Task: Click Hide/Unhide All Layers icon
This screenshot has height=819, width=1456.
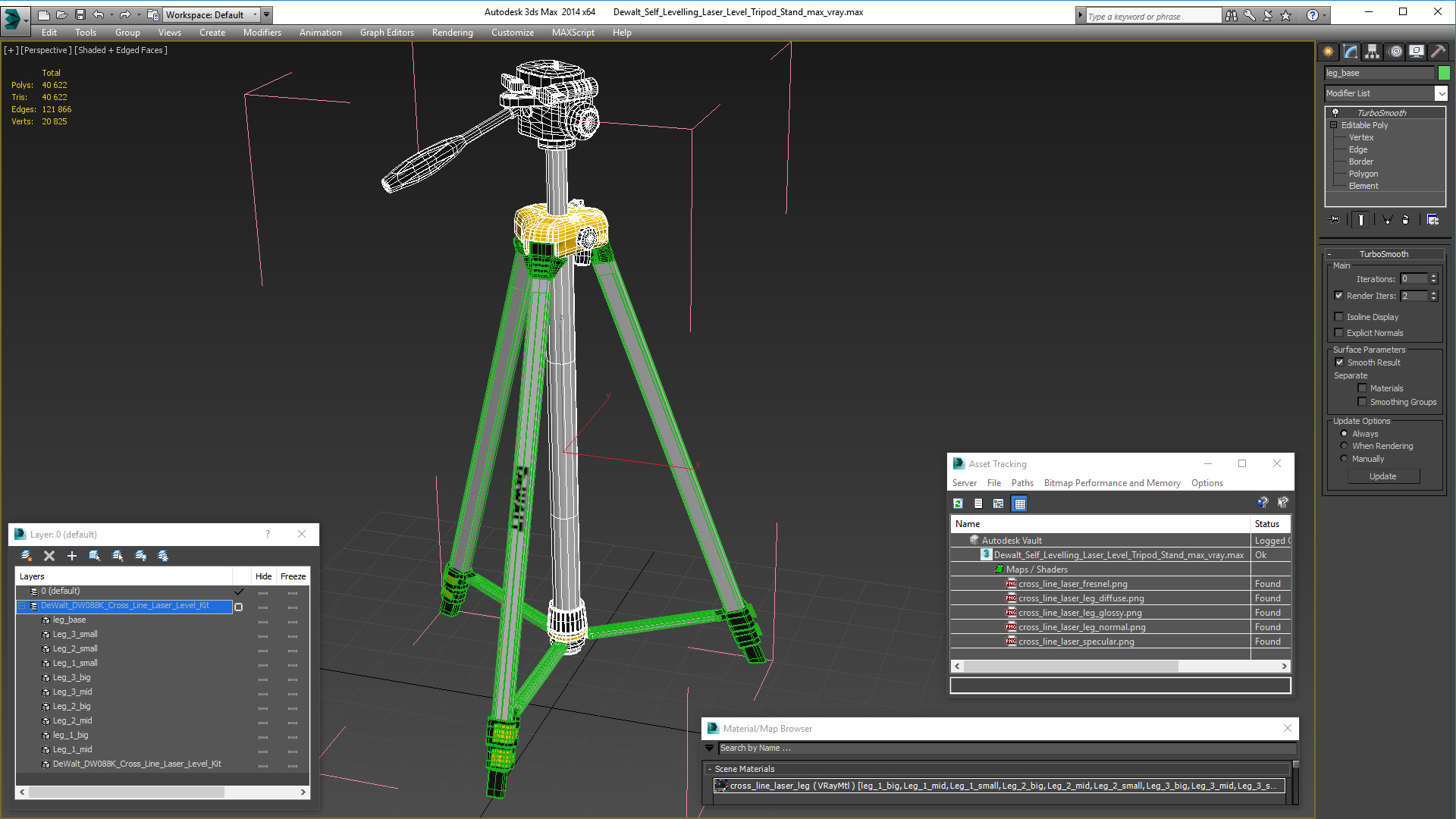Action: coord(140,556)
